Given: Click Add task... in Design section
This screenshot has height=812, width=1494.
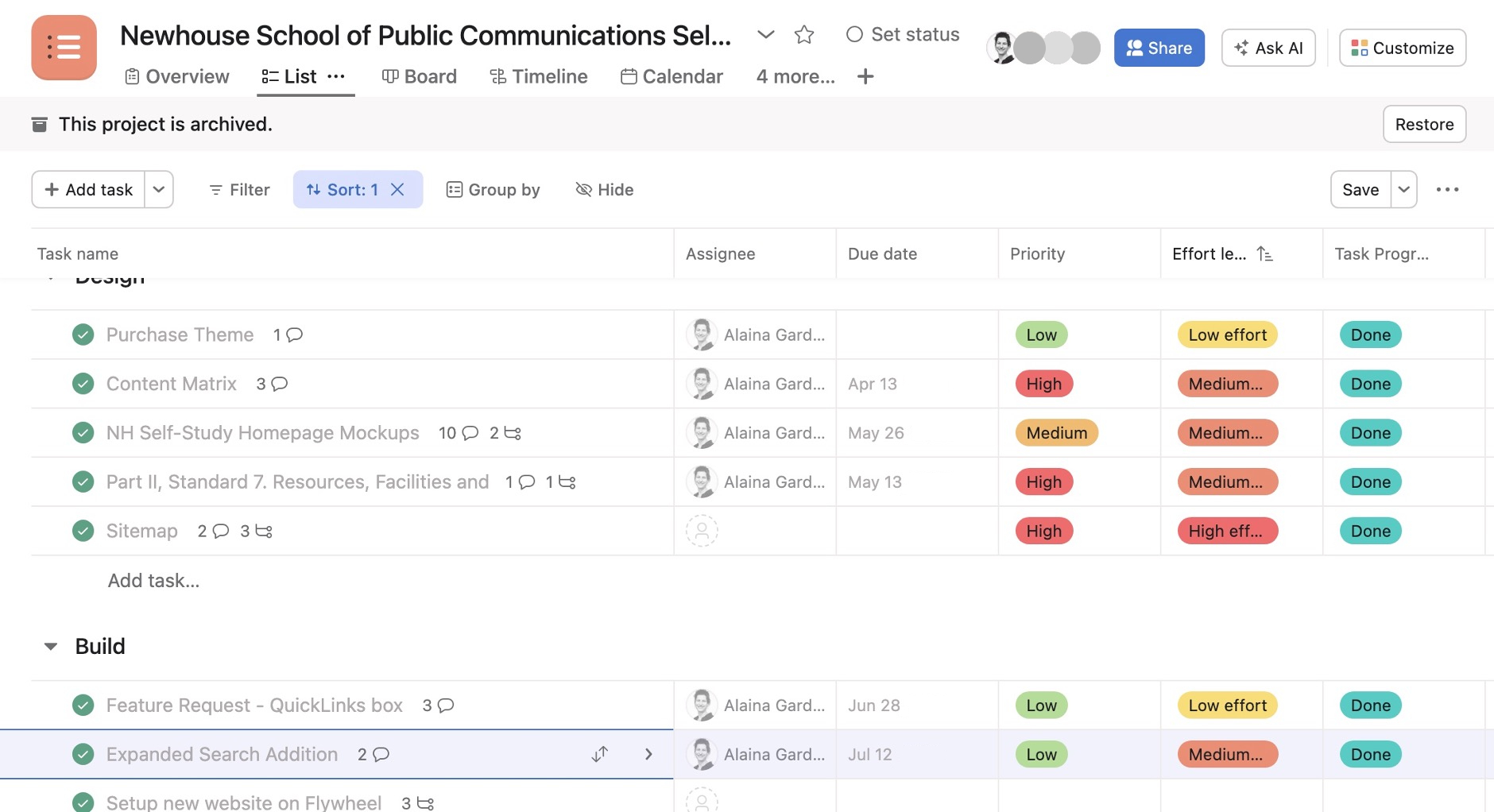Looking at the screenshot, I should tap(153, 581).
